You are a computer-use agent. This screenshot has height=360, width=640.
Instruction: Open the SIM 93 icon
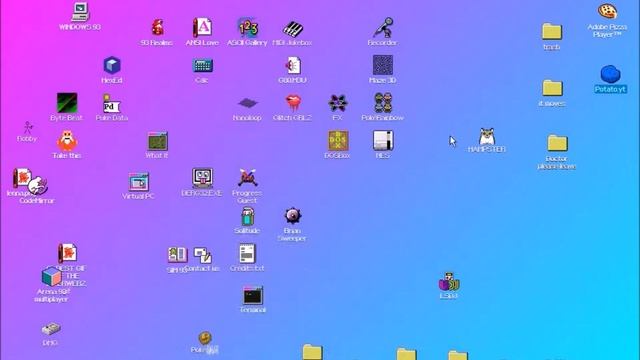(178, 255)
